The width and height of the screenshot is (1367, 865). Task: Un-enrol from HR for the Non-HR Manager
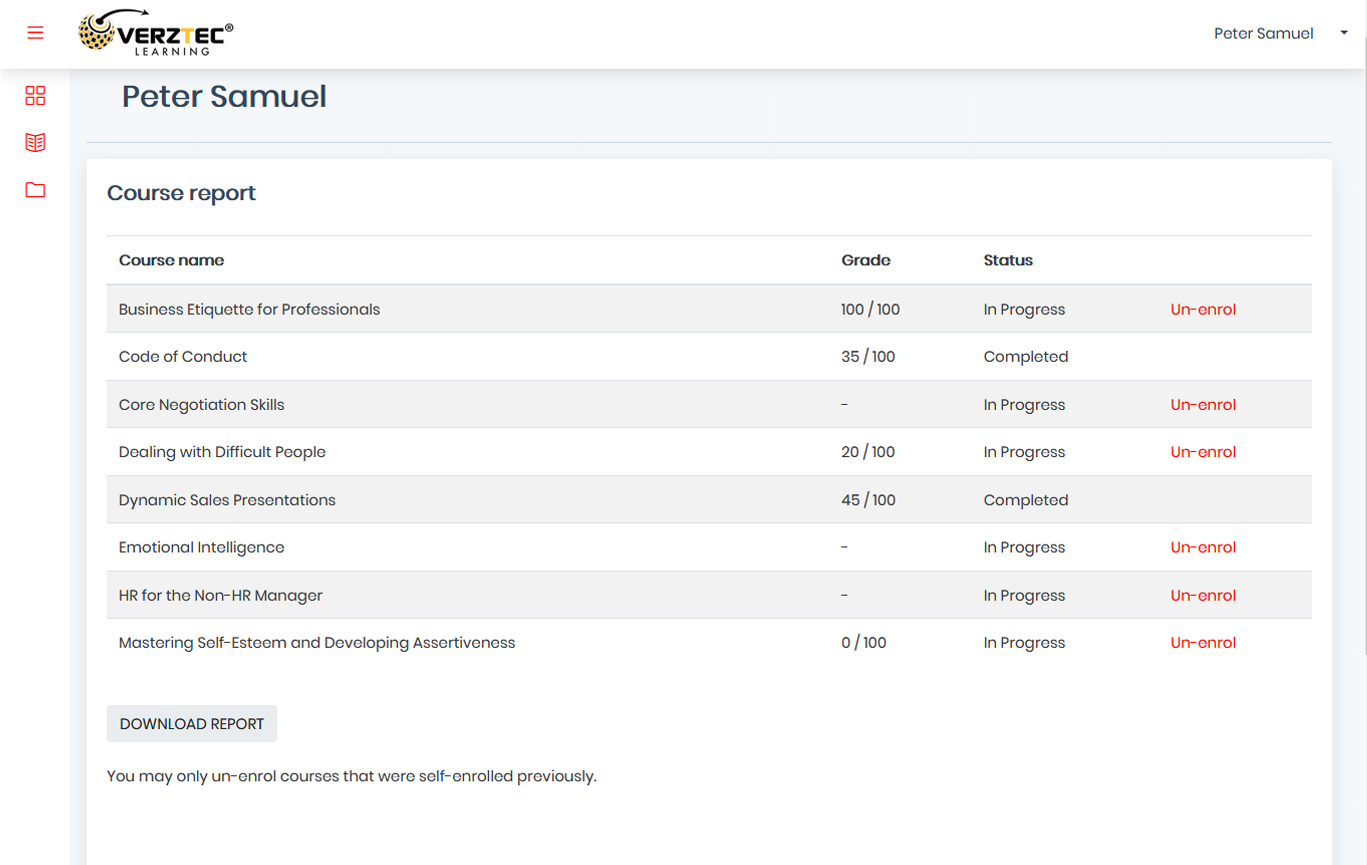point(1203,595)
